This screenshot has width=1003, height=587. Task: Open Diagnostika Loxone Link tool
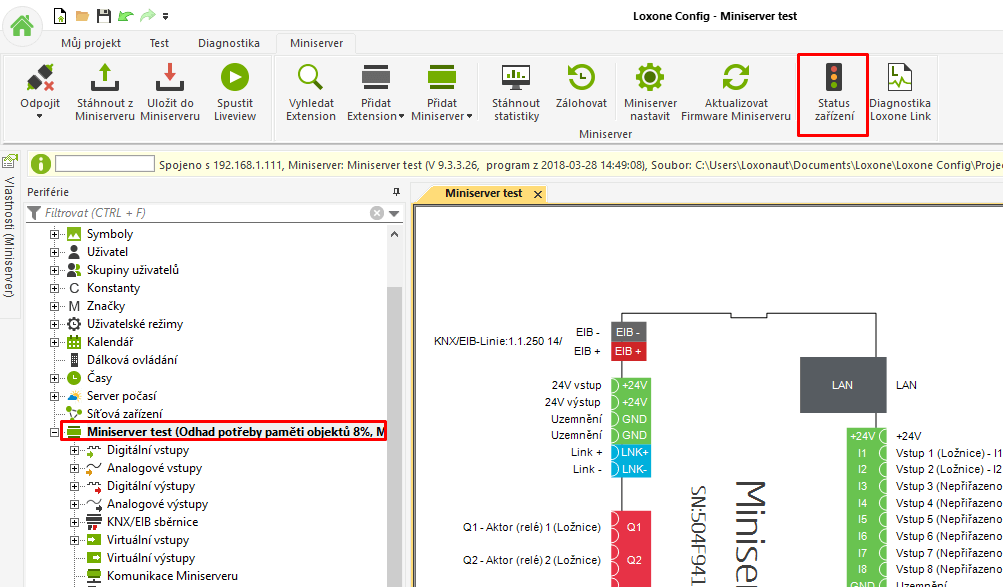pyautogui.click(x=899, y=77)
